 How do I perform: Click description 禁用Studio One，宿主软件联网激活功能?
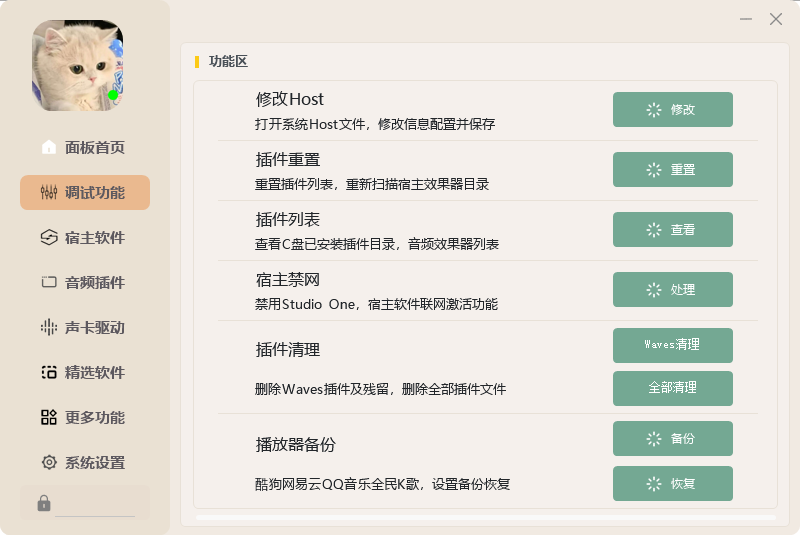point(377,304)
